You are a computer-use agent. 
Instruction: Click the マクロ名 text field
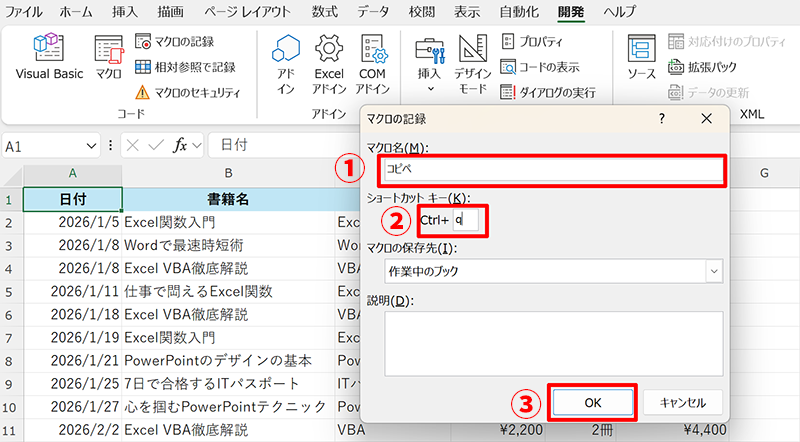pos(550,170)
